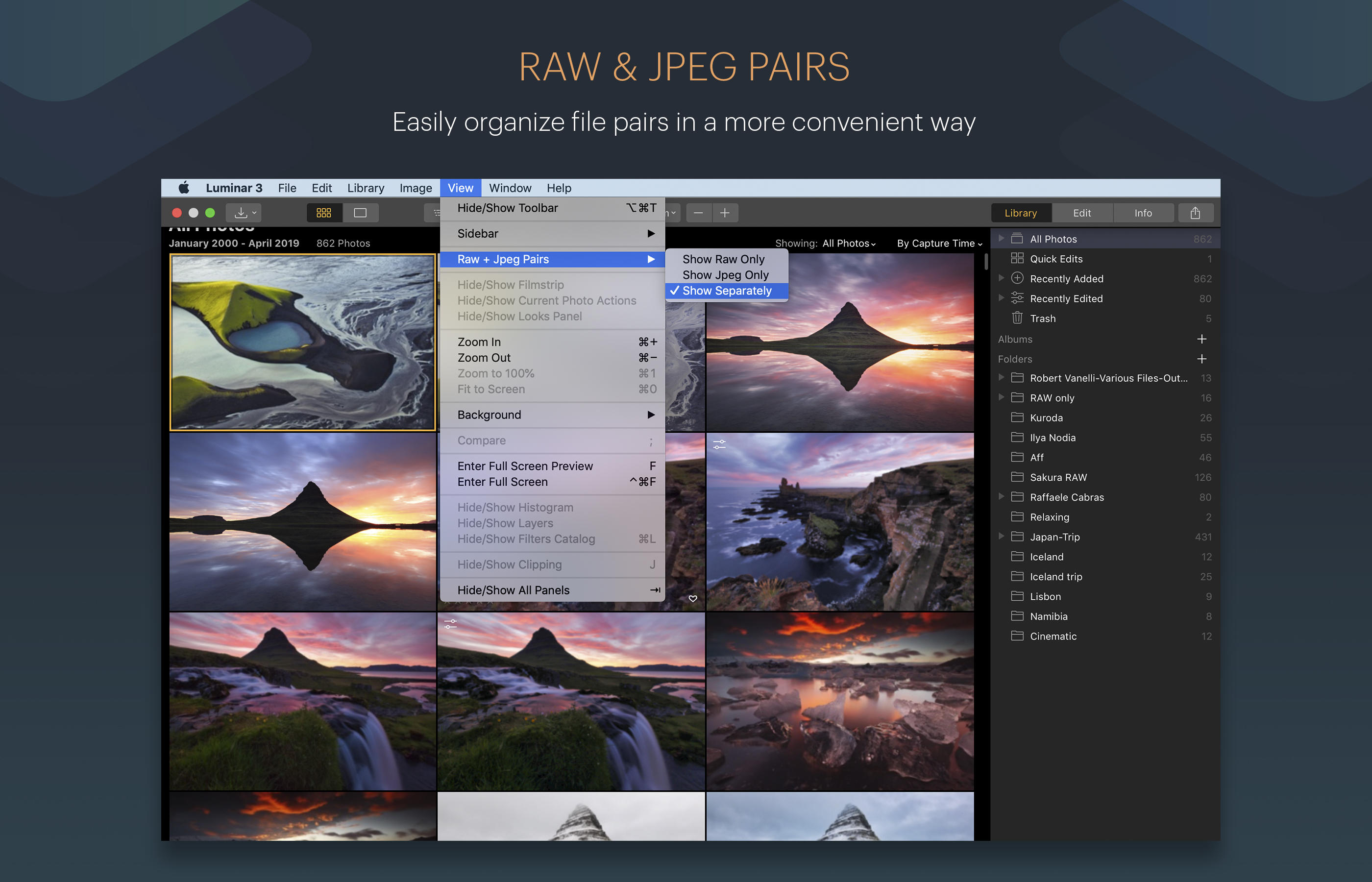Select the Edit tab in sidebar
1372x882 pixels.
tap(1083, 212)
